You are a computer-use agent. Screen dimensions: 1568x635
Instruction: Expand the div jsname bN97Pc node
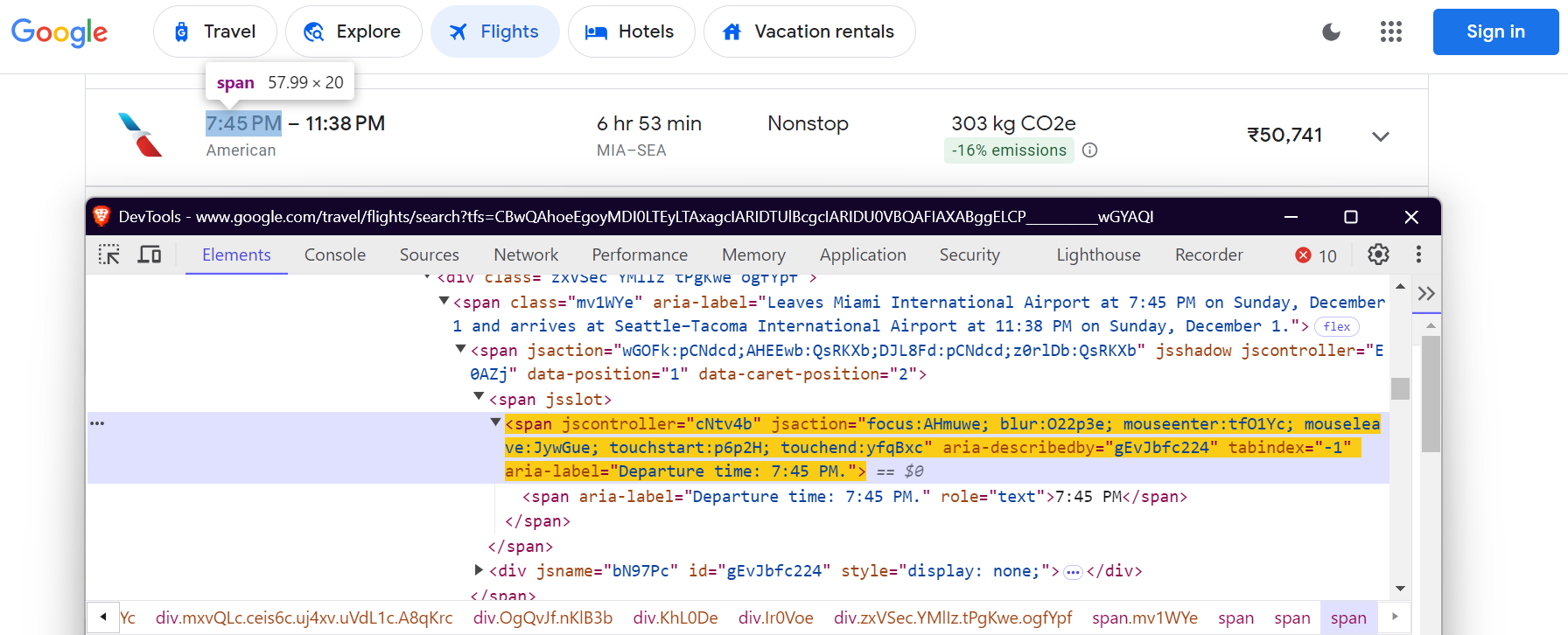point(479,570)
